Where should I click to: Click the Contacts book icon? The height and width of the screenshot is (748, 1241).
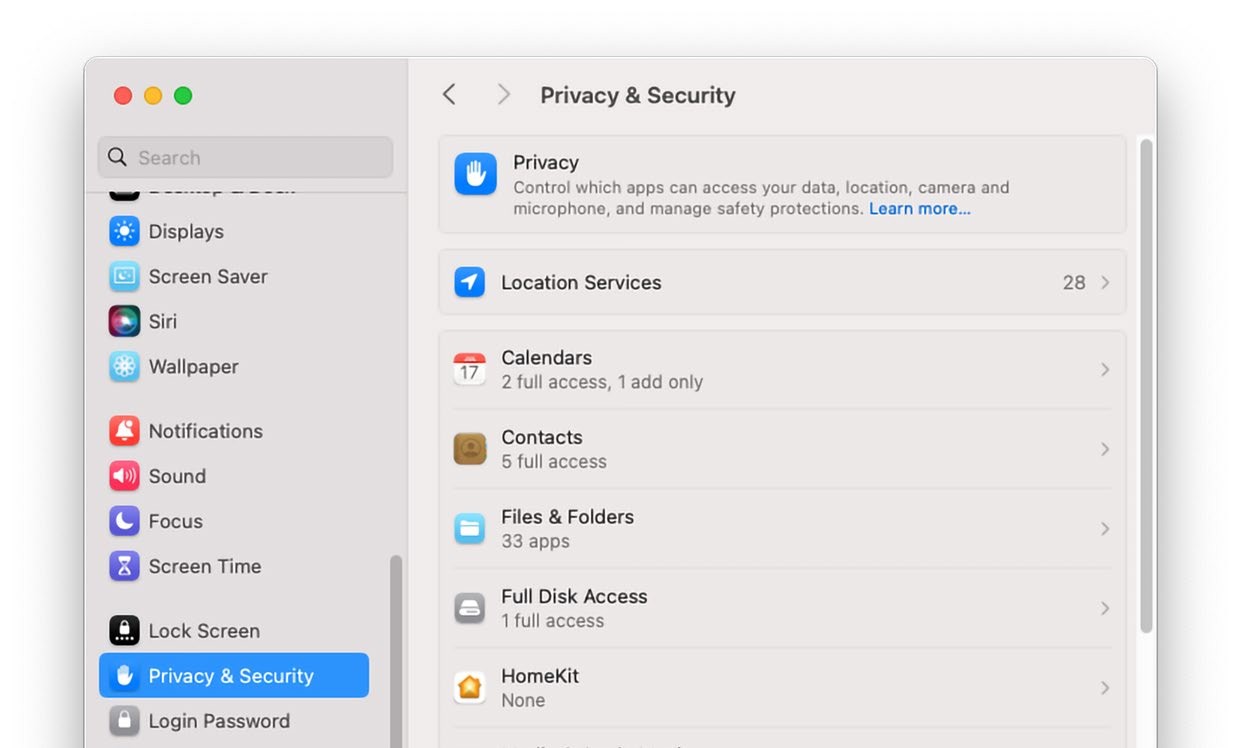[470, 449]
